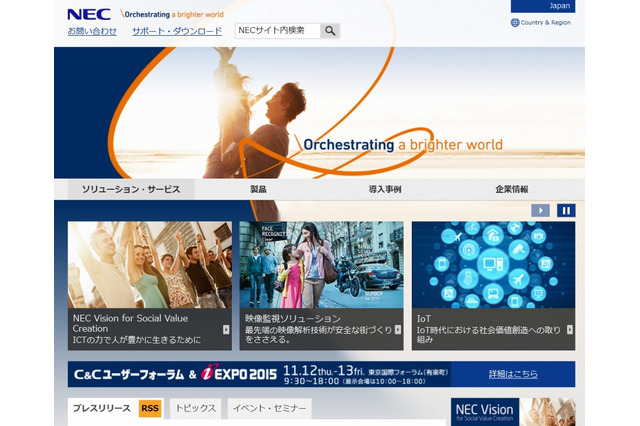Click the arrow icon on 映像監視ソリューション card
The height and width of the screenshot is (426, 640).
[398, 329]
